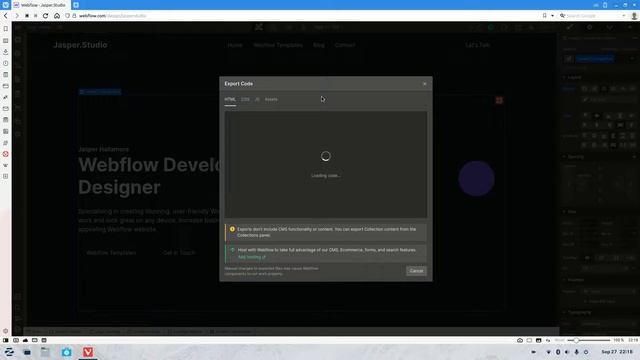640x360 pixels.
Task: Open the user profile avatar
Action: coord(634,16)
